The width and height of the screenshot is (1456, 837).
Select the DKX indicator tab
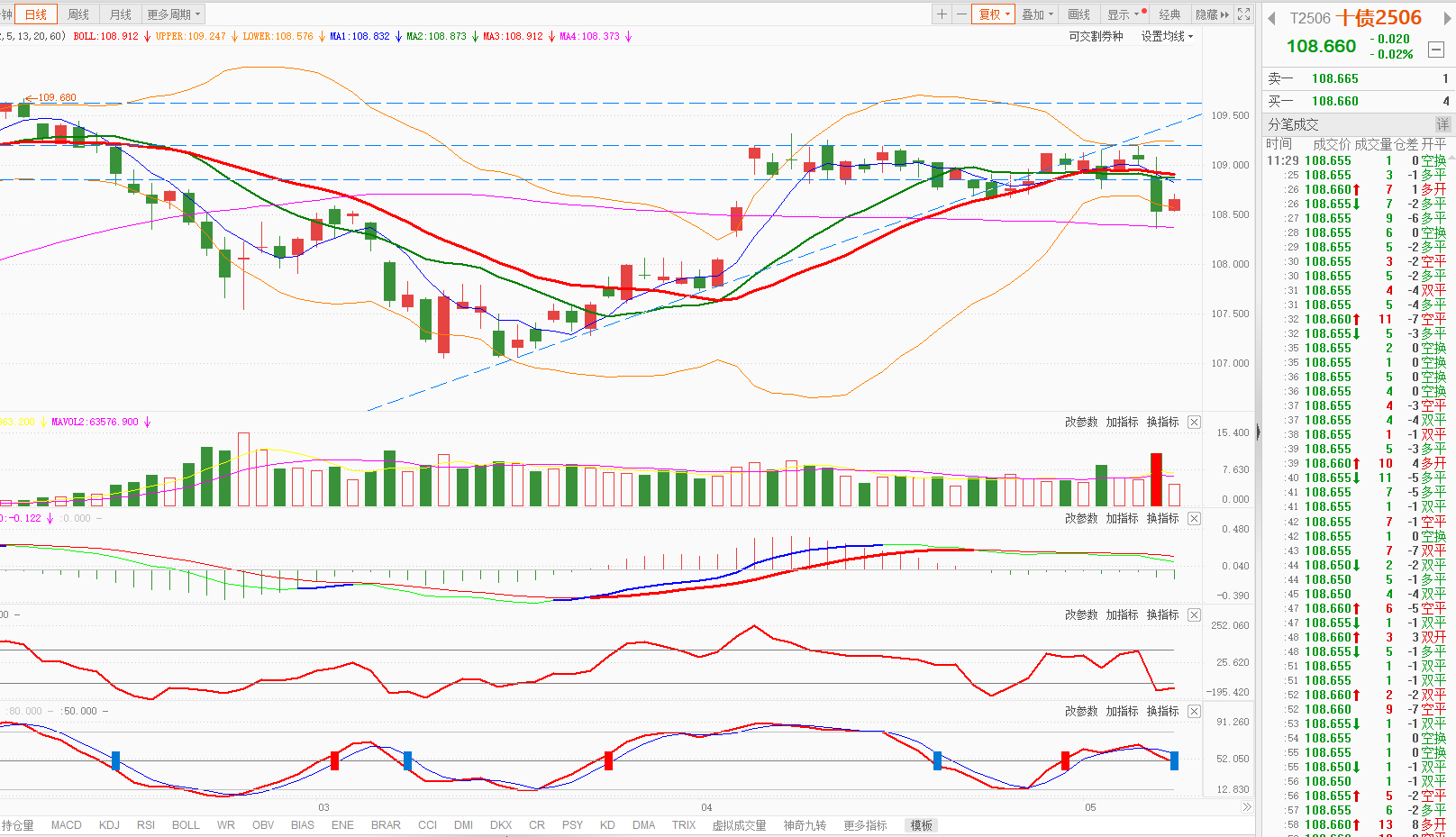(x=501, y=825)
